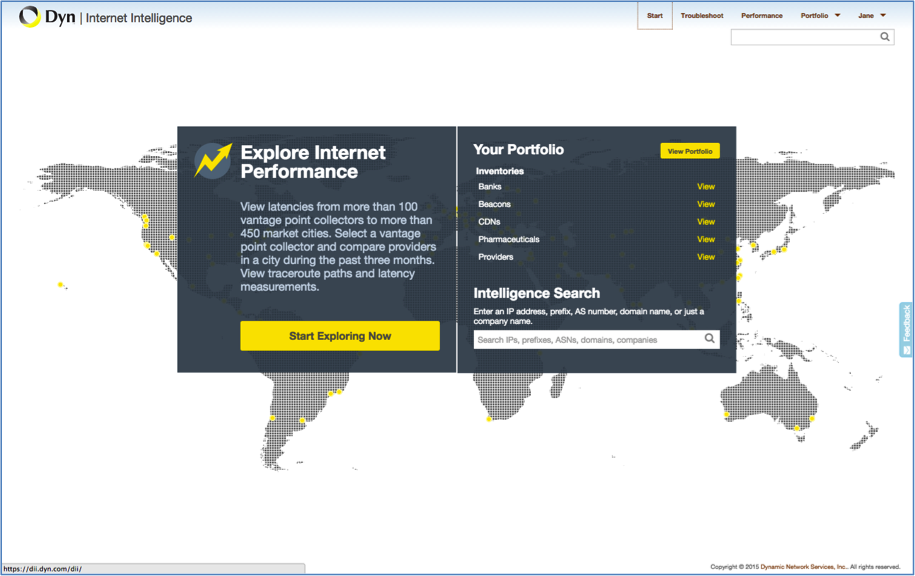Expand the Portfolio dropdown menu
The height and width of the screenshot is (576, 915).
(820, 16)
